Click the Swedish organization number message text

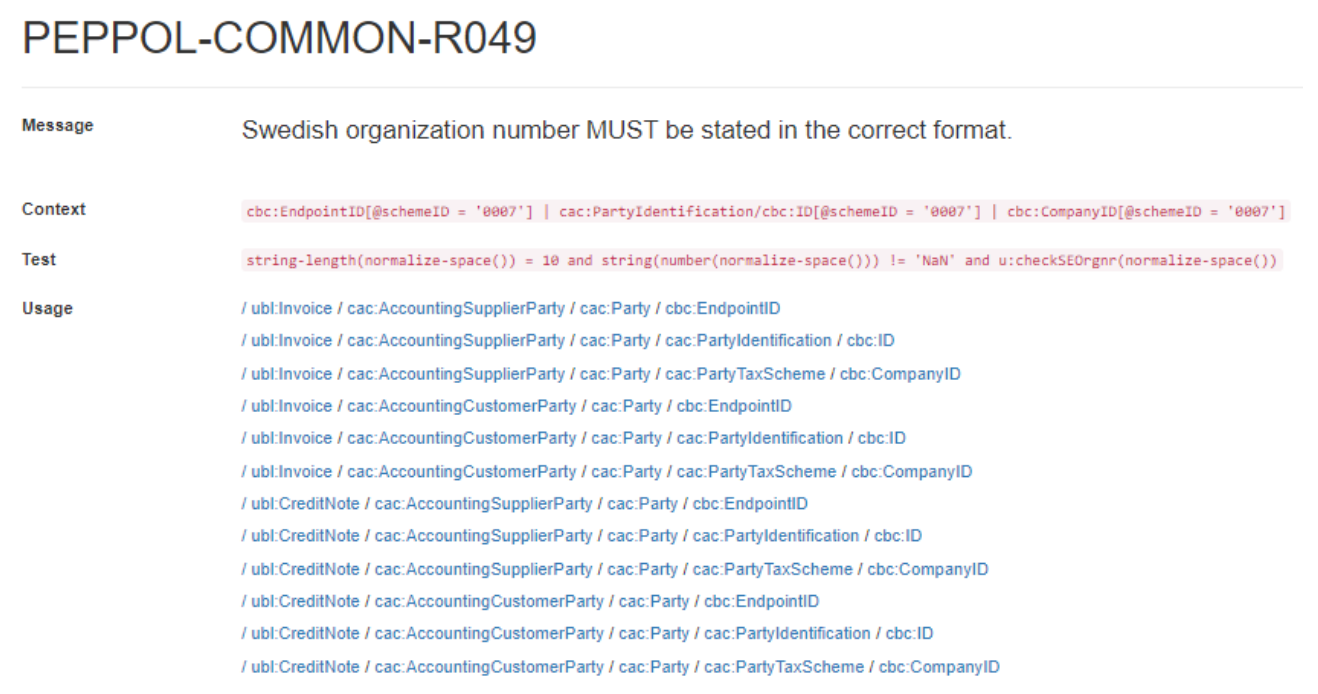coord(626,131)
